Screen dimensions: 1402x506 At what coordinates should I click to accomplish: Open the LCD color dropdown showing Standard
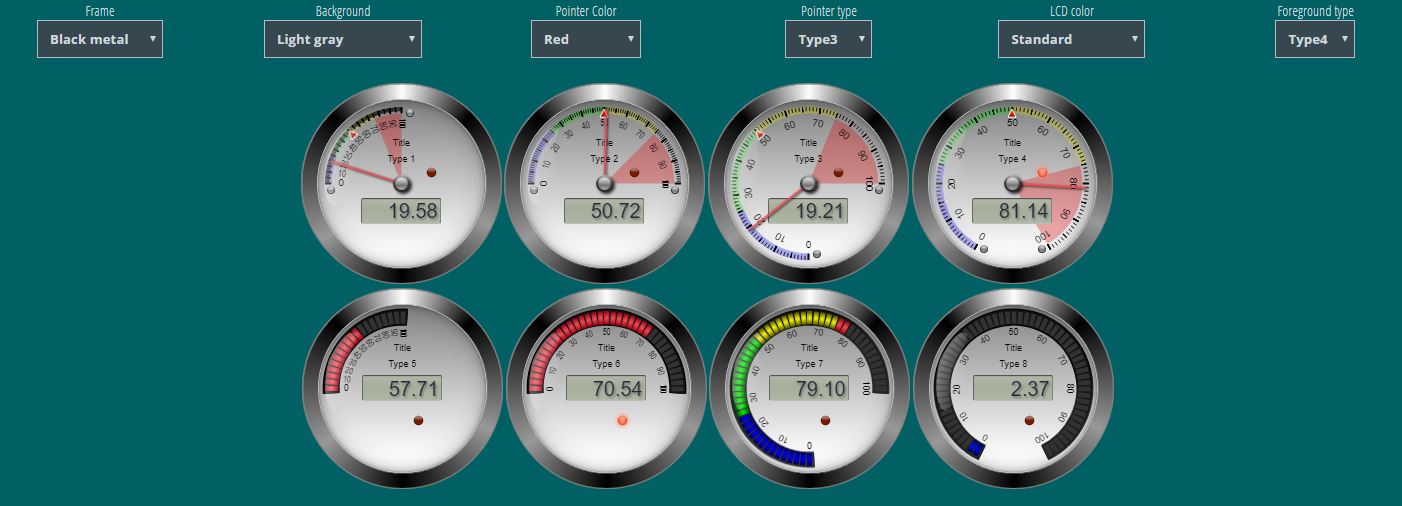(x=1071, y=39)
